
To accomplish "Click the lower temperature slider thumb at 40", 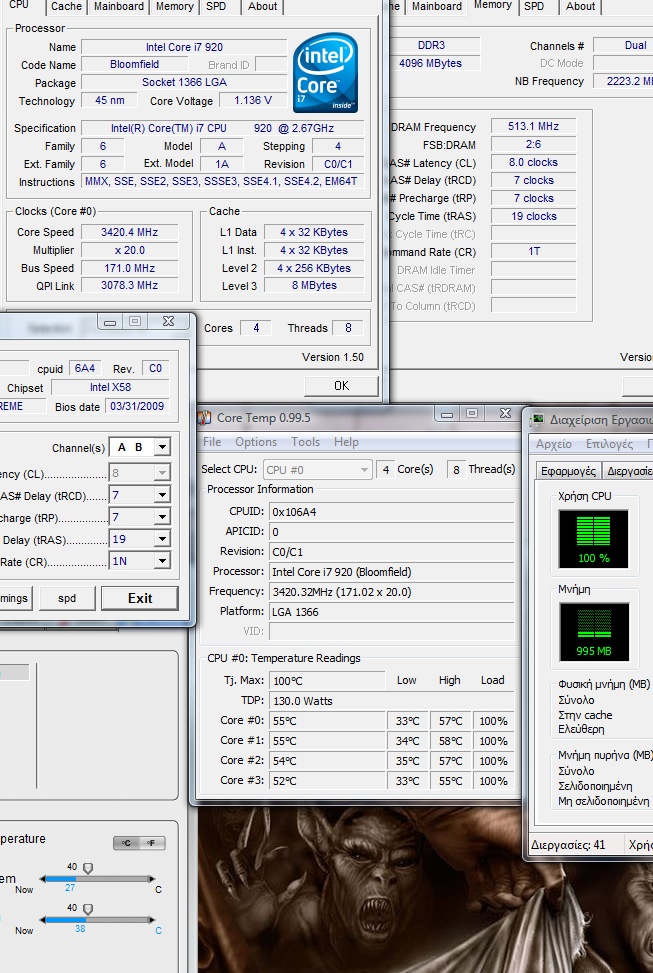I will (x=88, y=909).
